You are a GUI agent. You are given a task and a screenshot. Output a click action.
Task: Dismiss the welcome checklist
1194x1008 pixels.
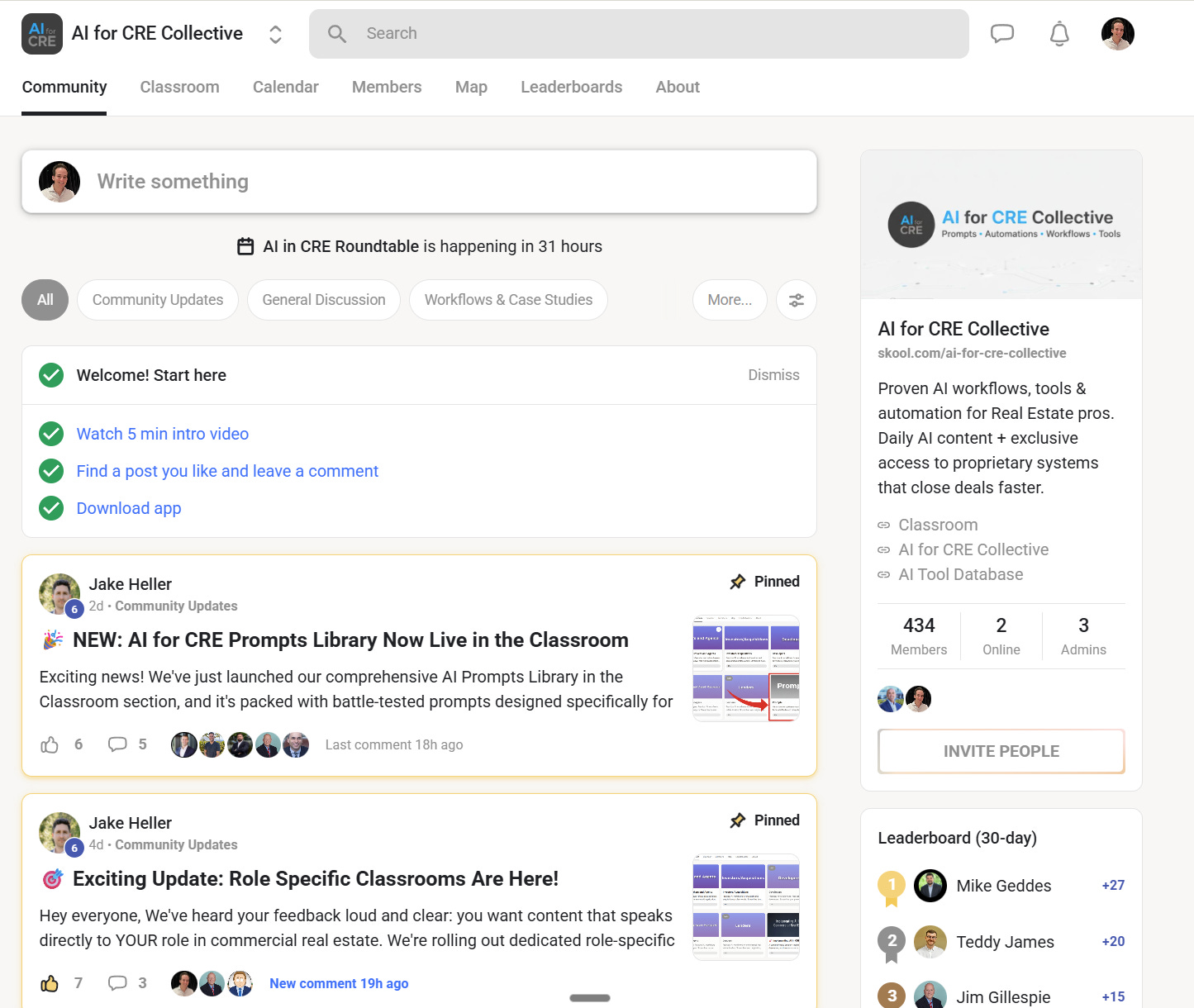click(x=773, y=375)
